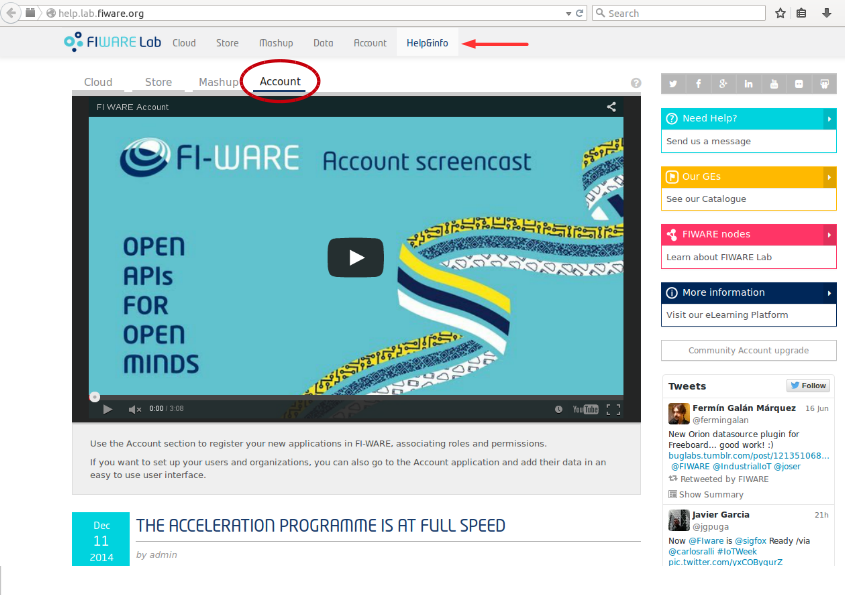Open the Flickr social icon

(799, 84)
